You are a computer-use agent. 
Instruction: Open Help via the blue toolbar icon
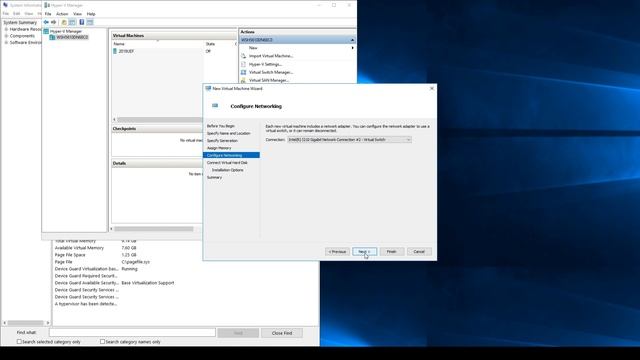(x=82, y=22)
